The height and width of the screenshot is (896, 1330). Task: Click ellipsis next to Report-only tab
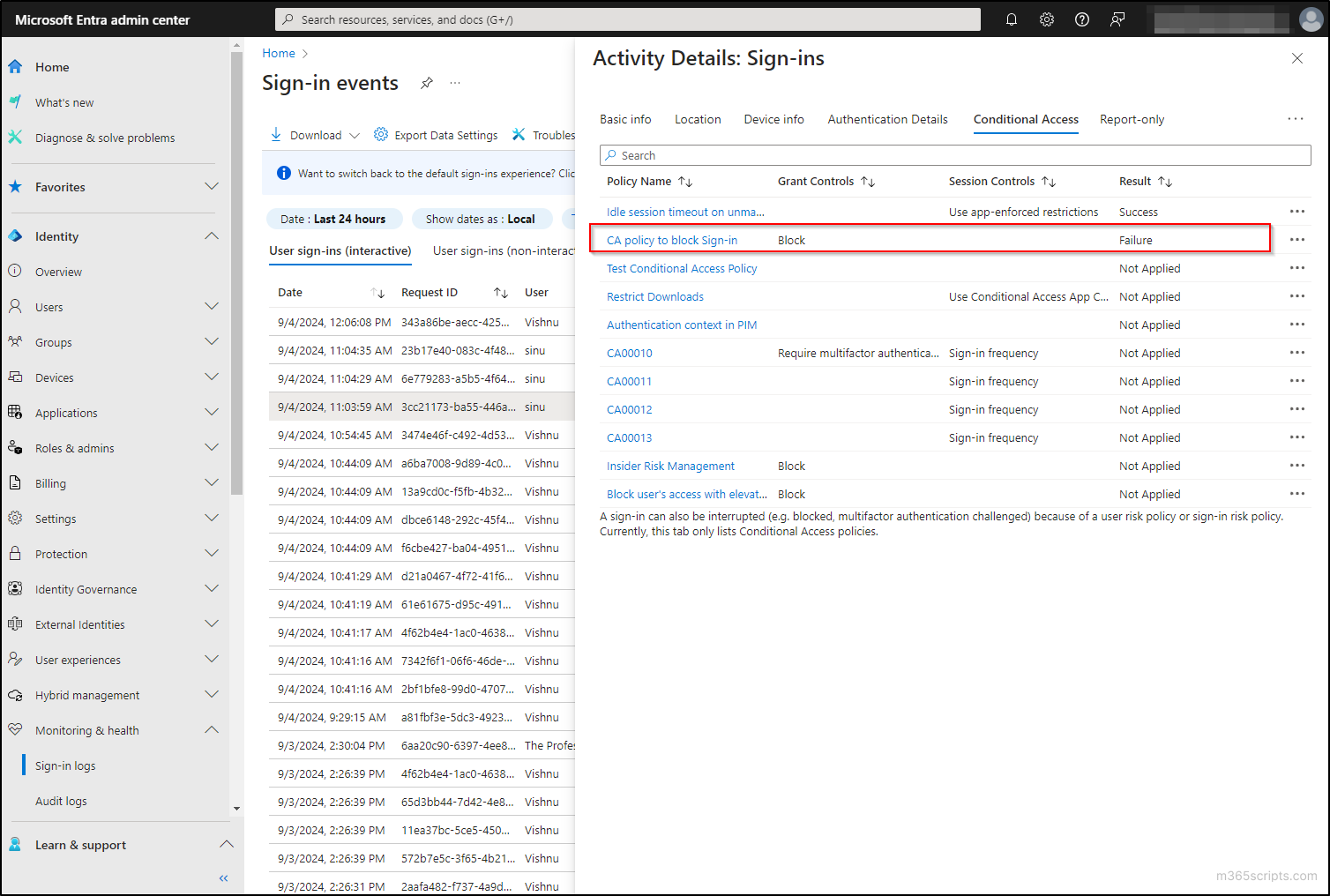tap(1295, 118)
